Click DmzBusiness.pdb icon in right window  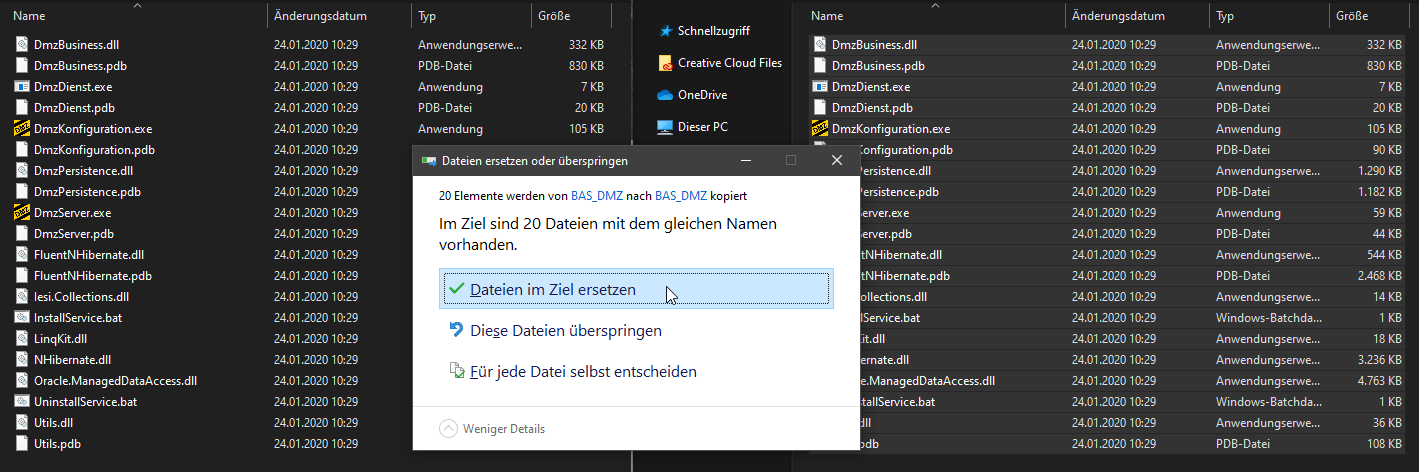point(820,66)
